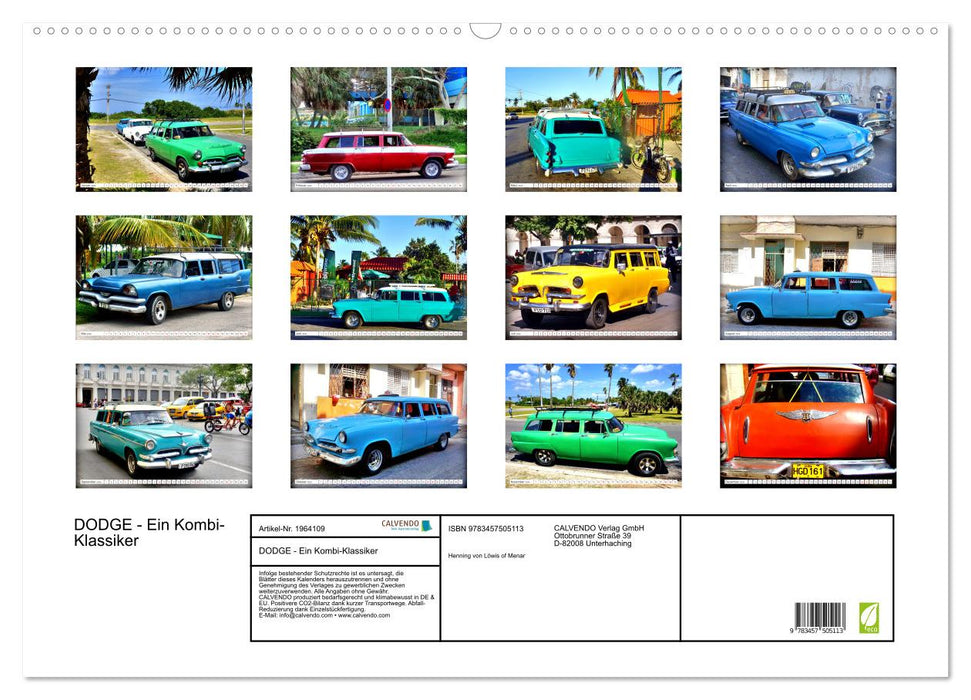Select the yellow license plate HGD 161
The image size is (971, 700).
(807, 471)
